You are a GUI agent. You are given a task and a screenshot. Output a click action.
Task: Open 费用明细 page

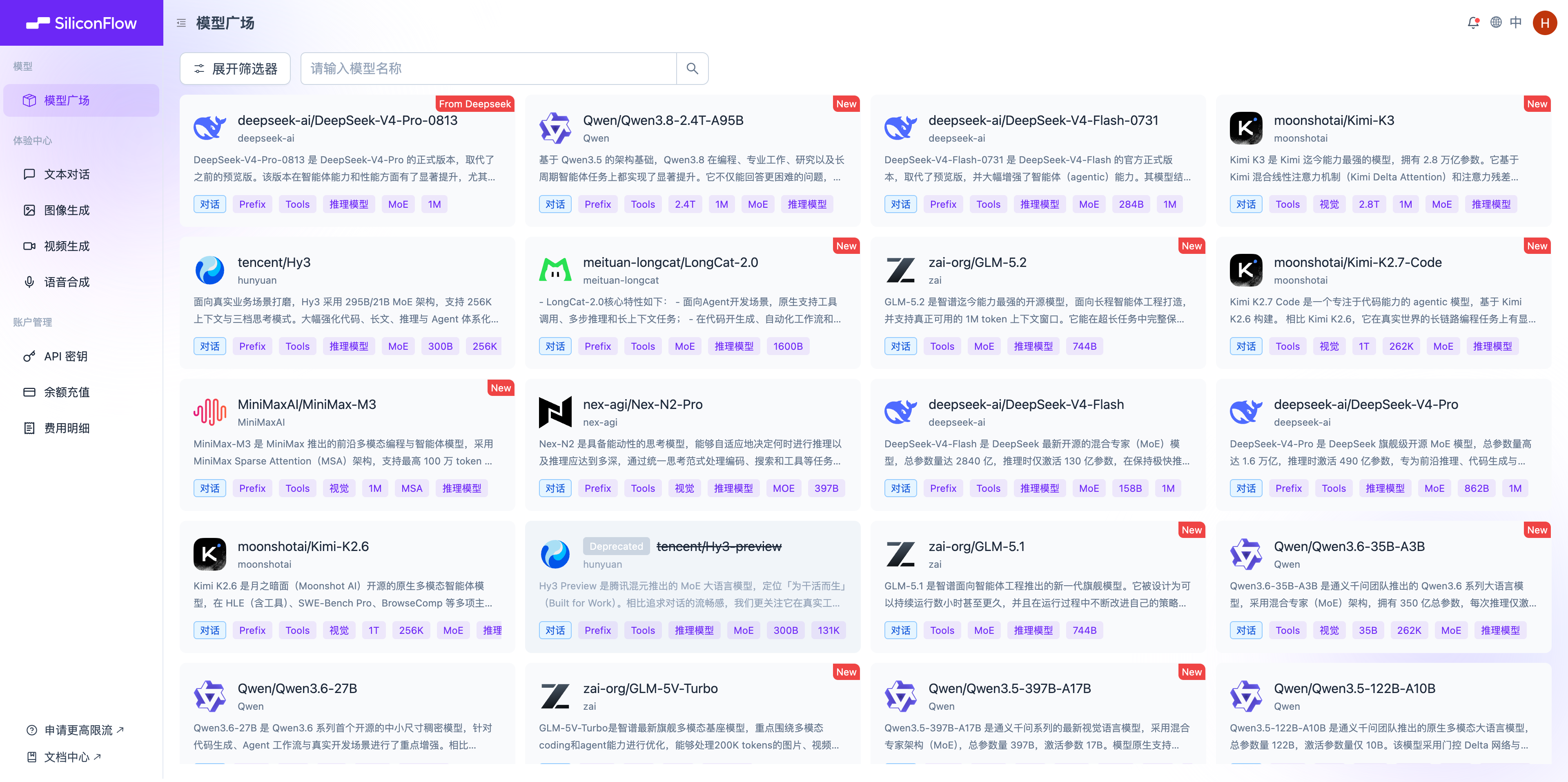[x=82, y=429]
